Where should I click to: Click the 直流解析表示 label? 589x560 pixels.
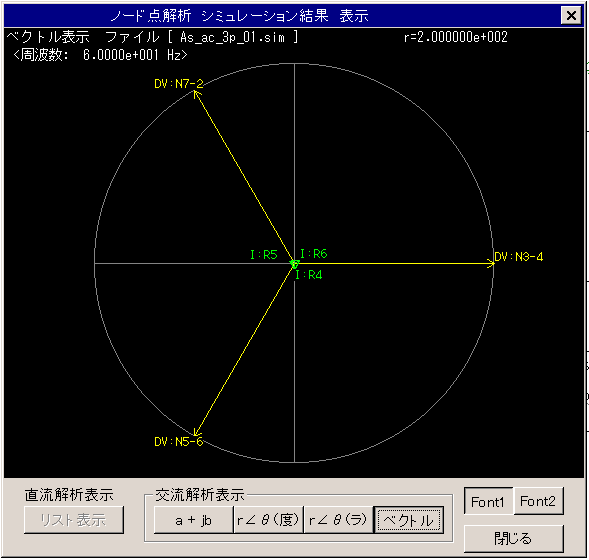click(x=69, y=495)
